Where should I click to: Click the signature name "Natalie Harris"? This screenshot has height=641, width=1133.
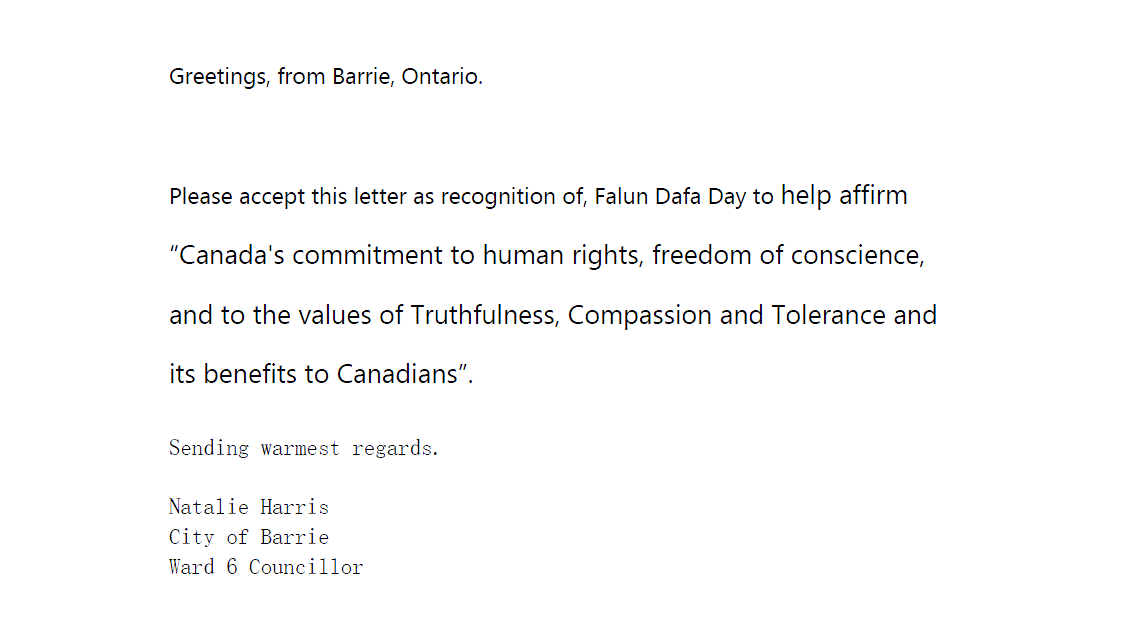pyautogui.click(x=248, y=507)
